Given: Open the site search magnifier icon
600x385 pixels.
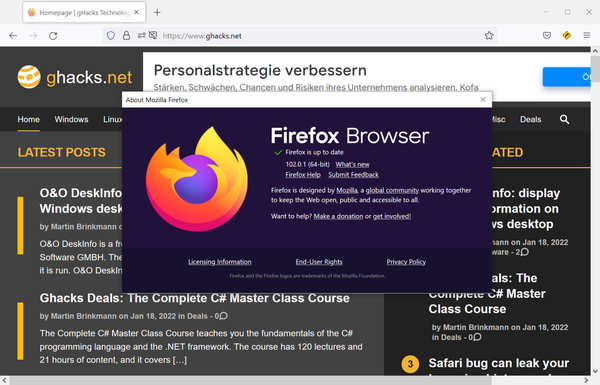Looking at the screenshot, I should coord(564,119).
